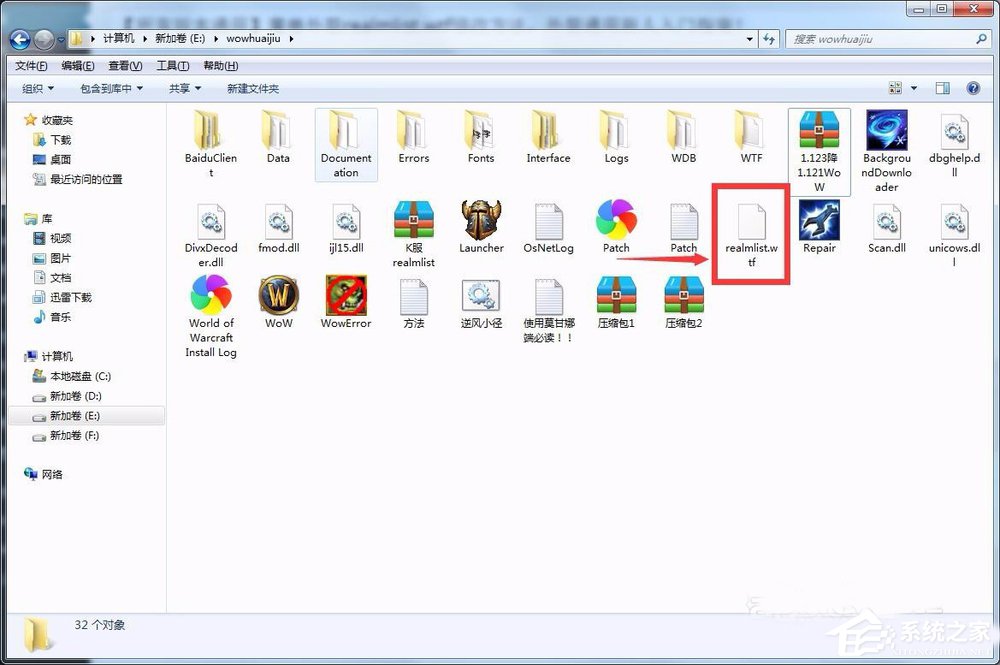The width and height of the screenshot is (1000, 665).
Task: Select the K服realmlist archive
Action: (x=413, y=220)
